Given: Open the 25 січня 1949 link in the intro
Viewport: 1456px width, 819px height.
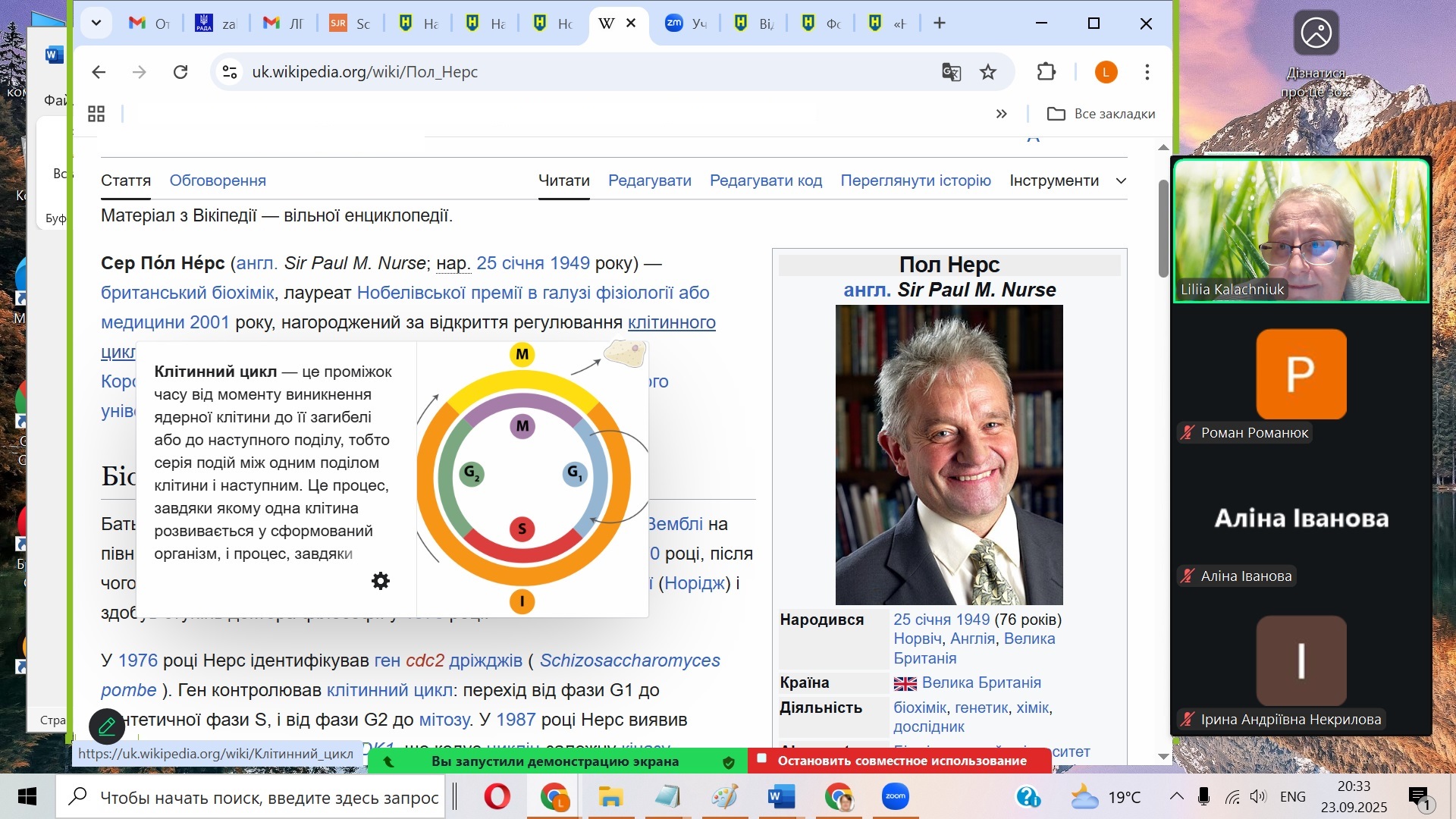Looking at the screenshot, I should (532, 263).
